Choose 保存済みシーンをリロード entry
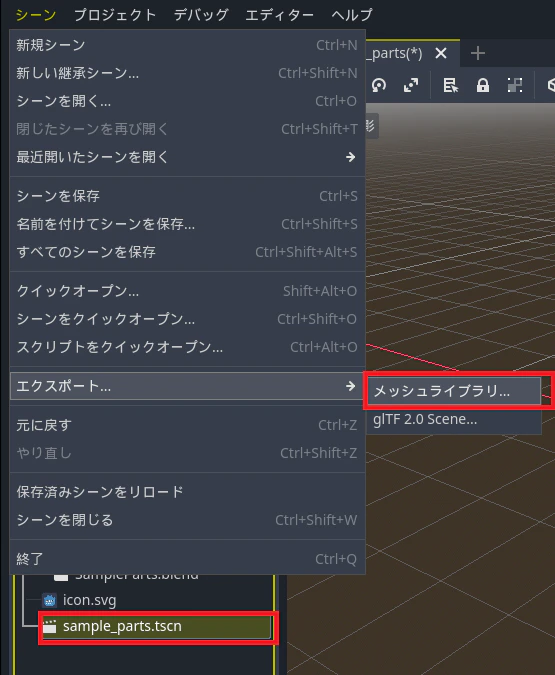Viewport: 555px width, 675px height. [x=187, y=492]
